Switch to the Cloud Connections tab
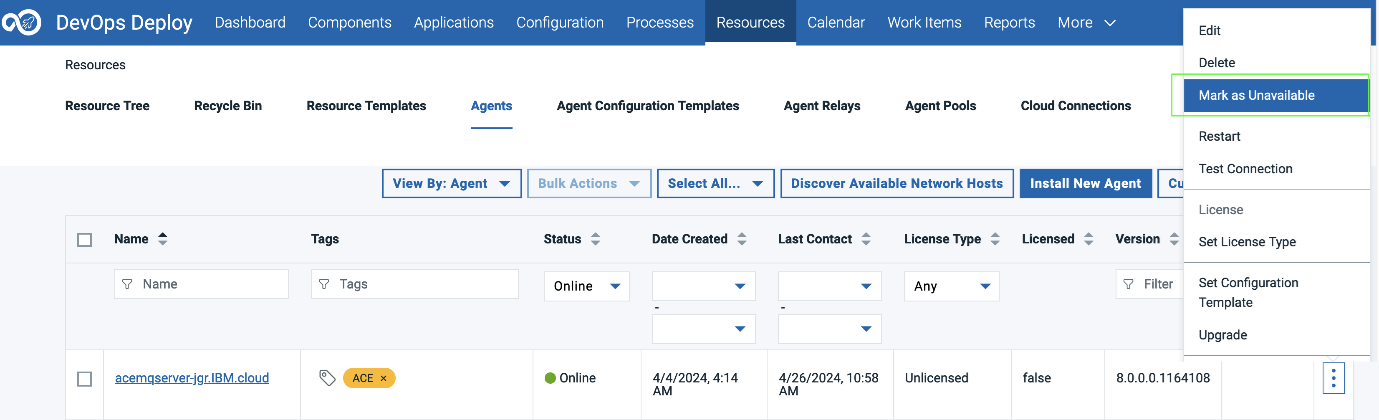This screenshot has height=420, width=1379. (x=1076, y=106)
